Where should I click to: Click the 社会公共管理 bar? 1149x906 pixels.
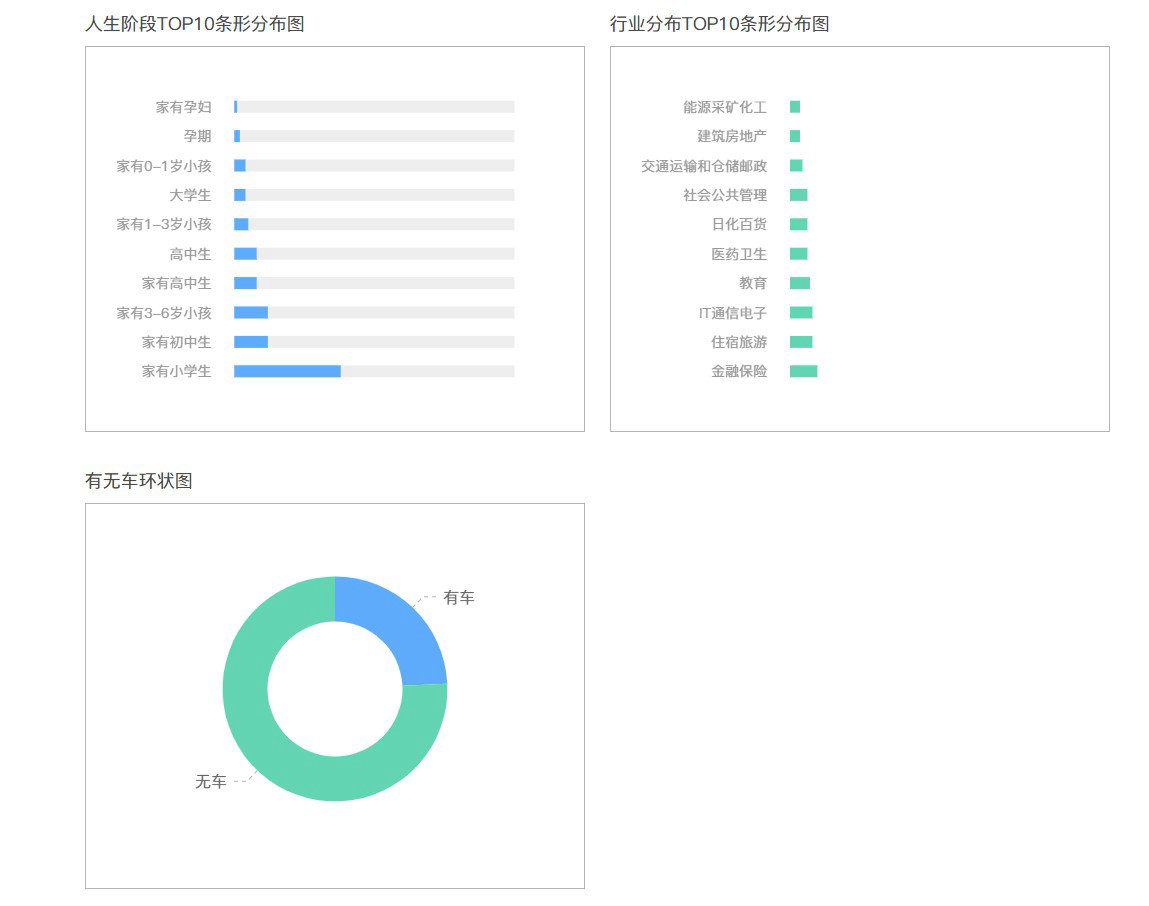coord(798,195)
